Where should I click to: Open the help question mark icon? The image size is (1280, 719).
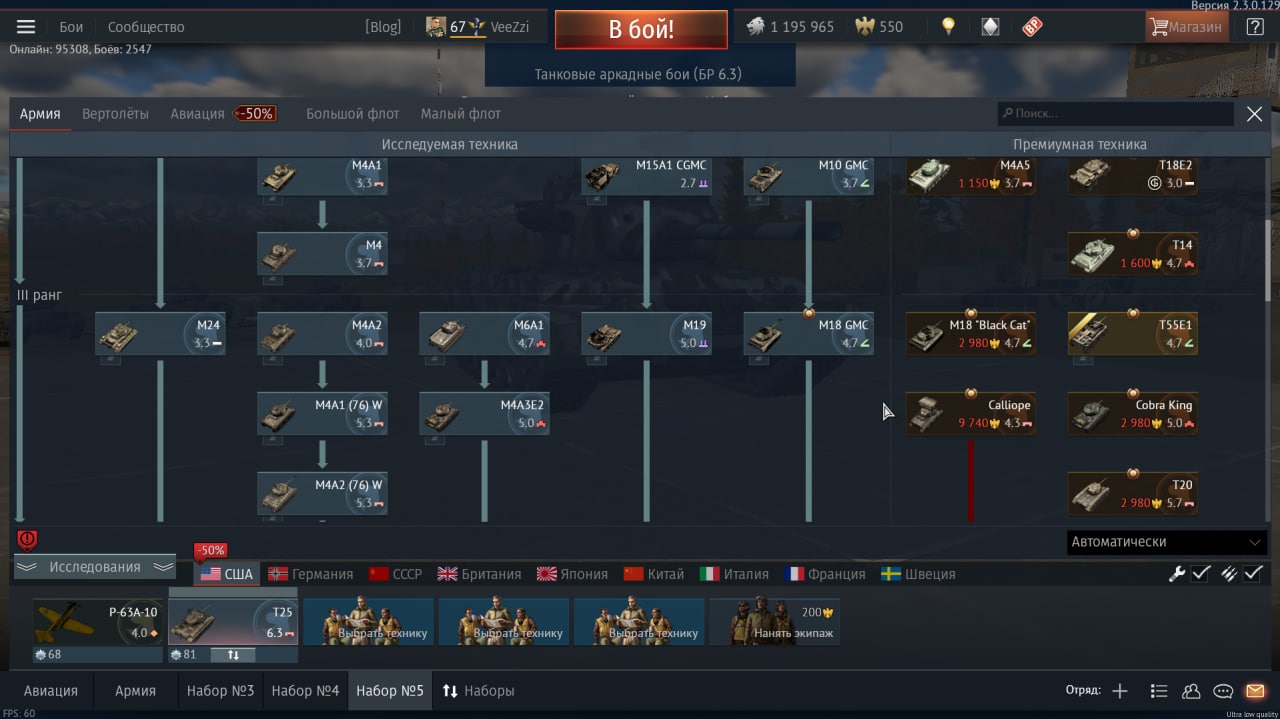click(x=1255, y=27)
